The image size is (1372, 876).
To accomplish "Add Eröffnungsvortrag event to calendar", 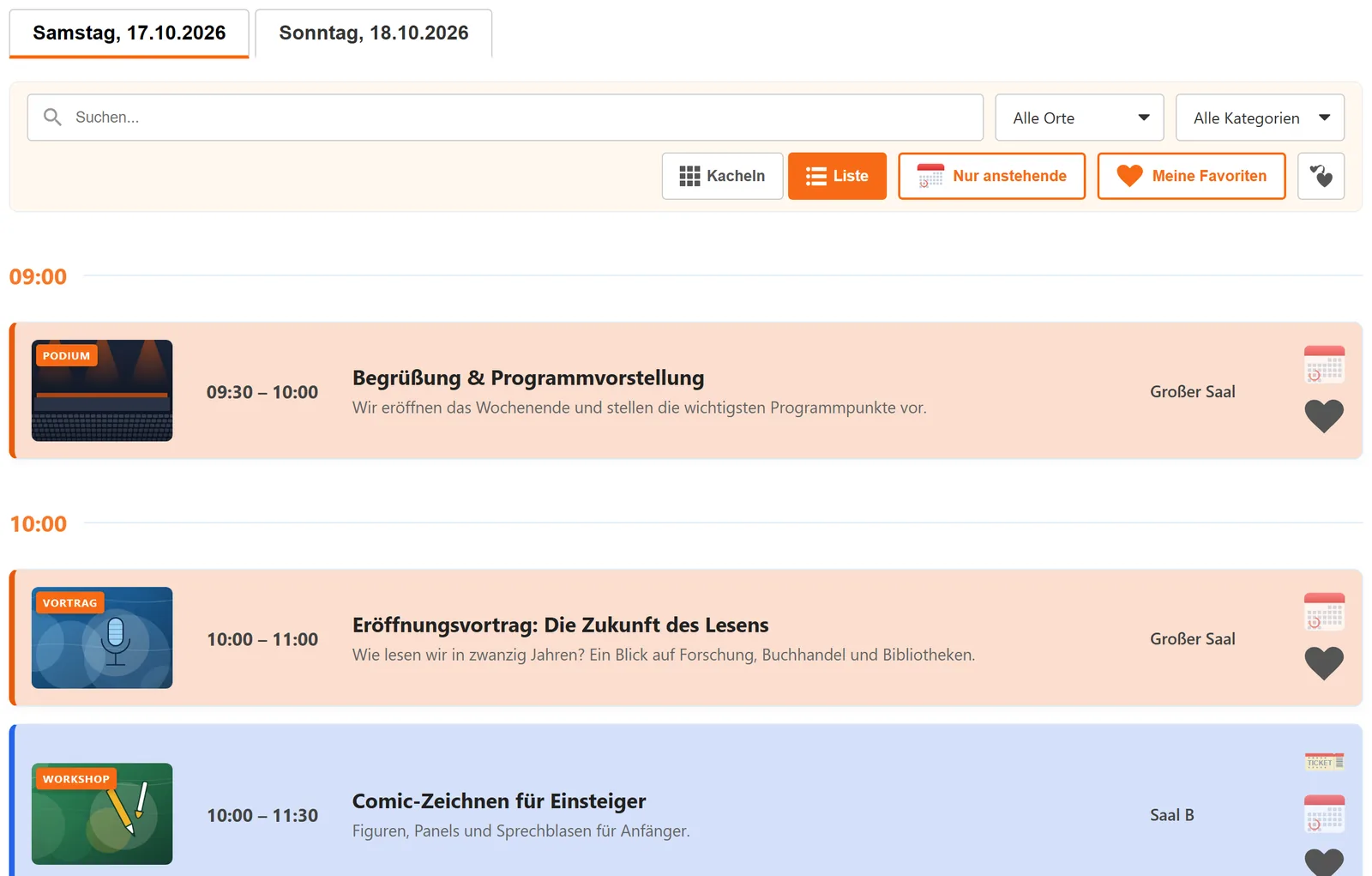I will coord(1324,612).
